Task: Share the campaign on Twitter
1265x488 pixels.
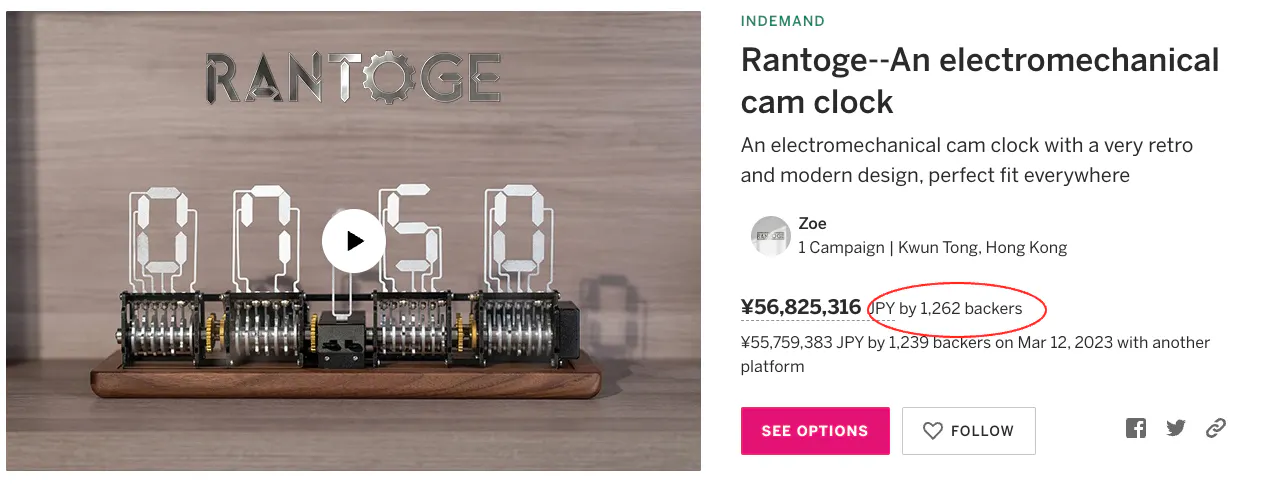Action: (x=1176, y=429)
